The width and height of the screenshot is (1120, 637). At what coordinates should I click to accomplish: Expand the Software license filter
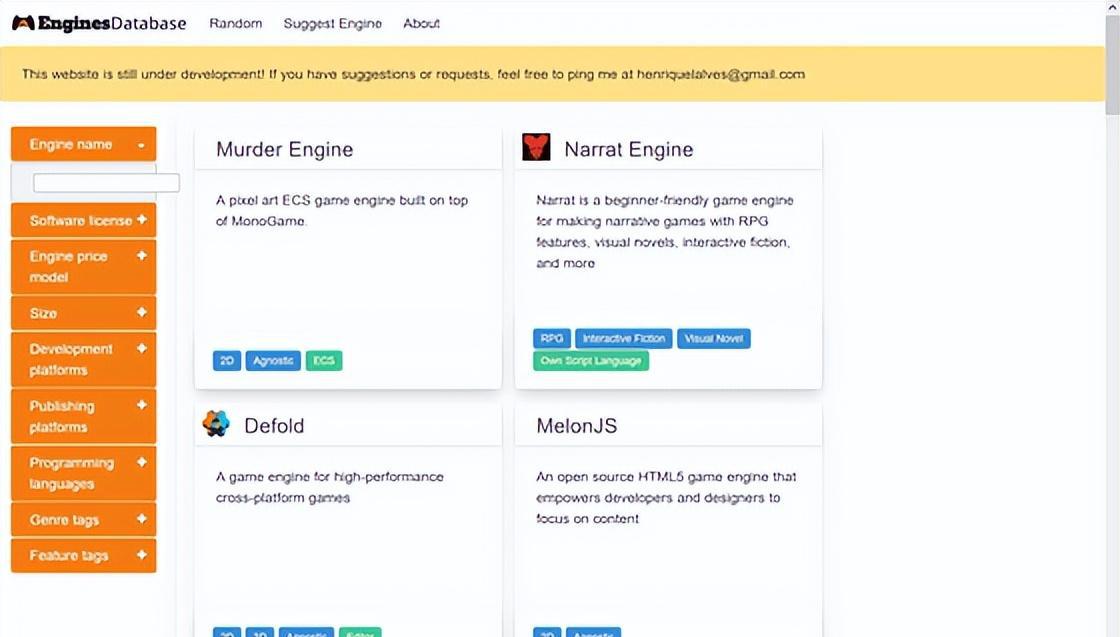(x=84, y=221)
